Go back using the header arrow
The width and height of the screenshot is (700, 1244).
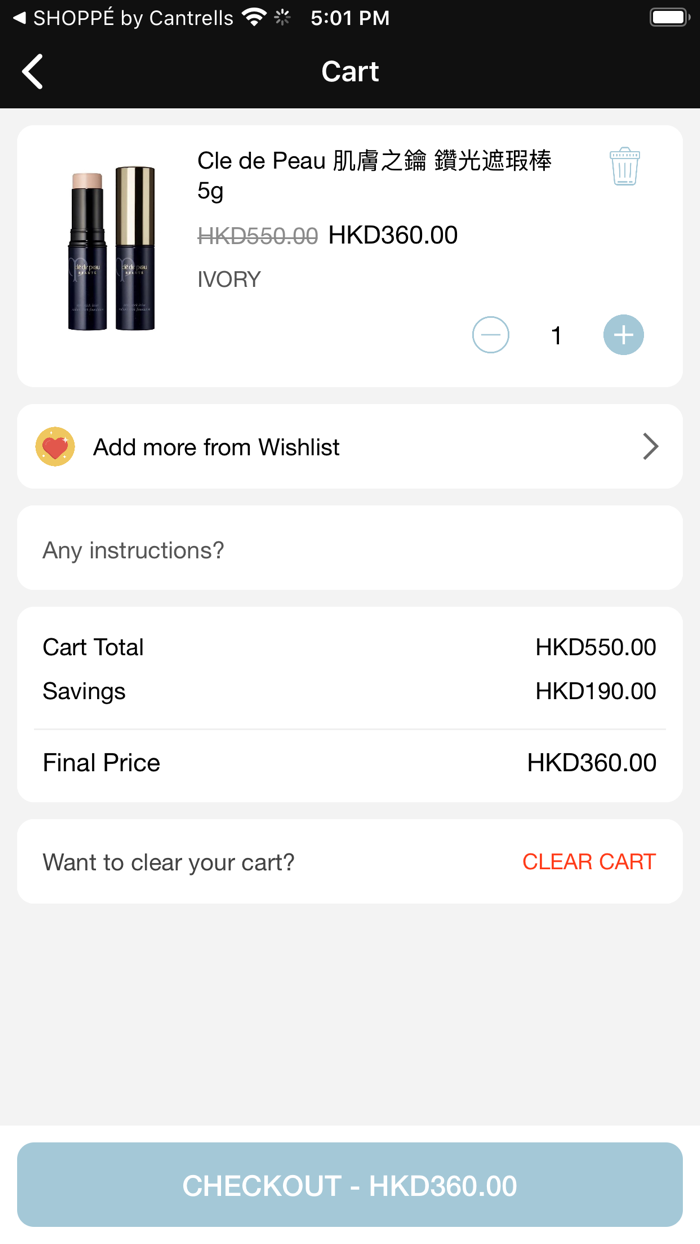33,72
